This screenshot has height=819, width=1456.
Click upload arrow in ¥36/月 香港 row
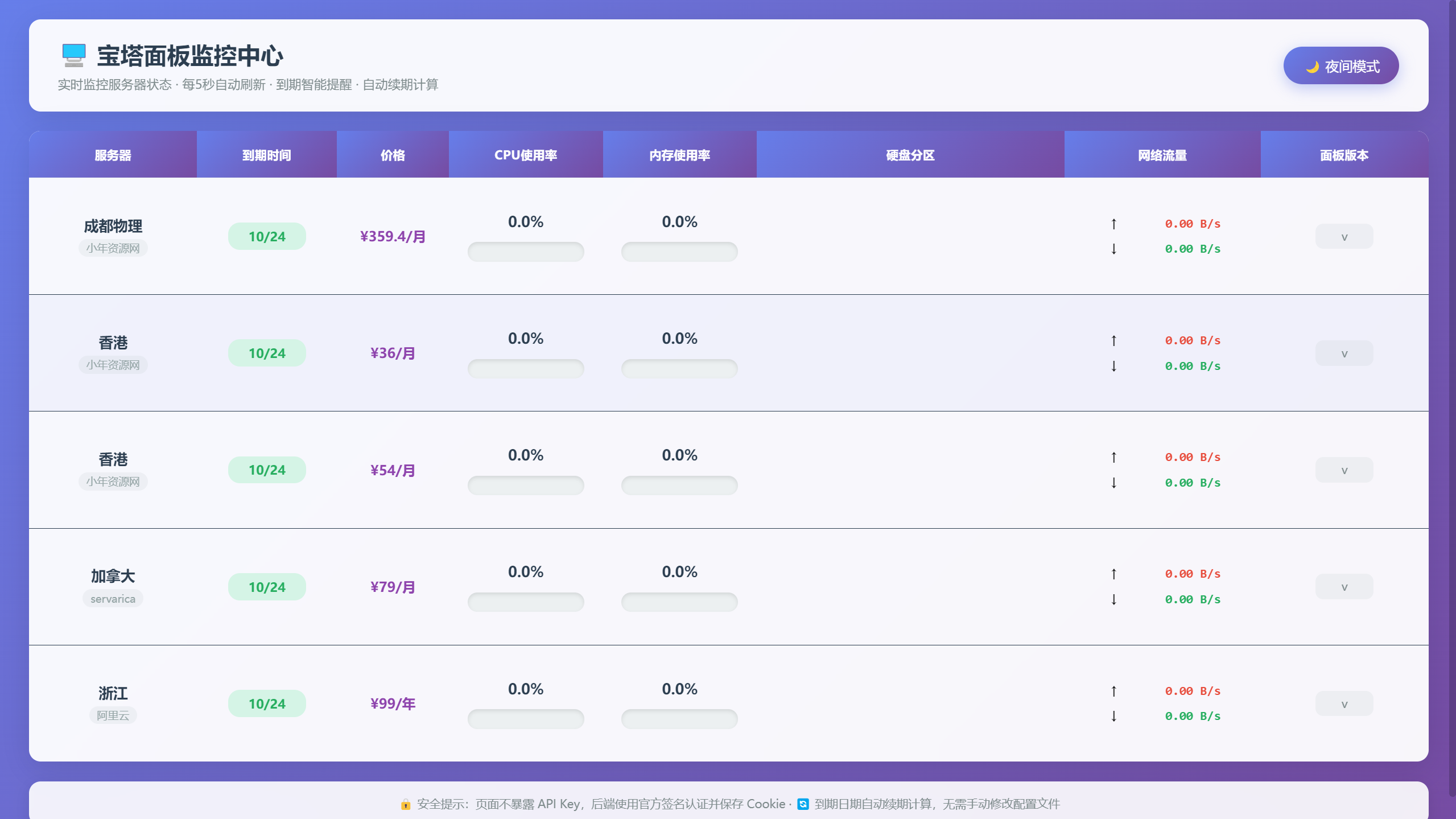1113,340
